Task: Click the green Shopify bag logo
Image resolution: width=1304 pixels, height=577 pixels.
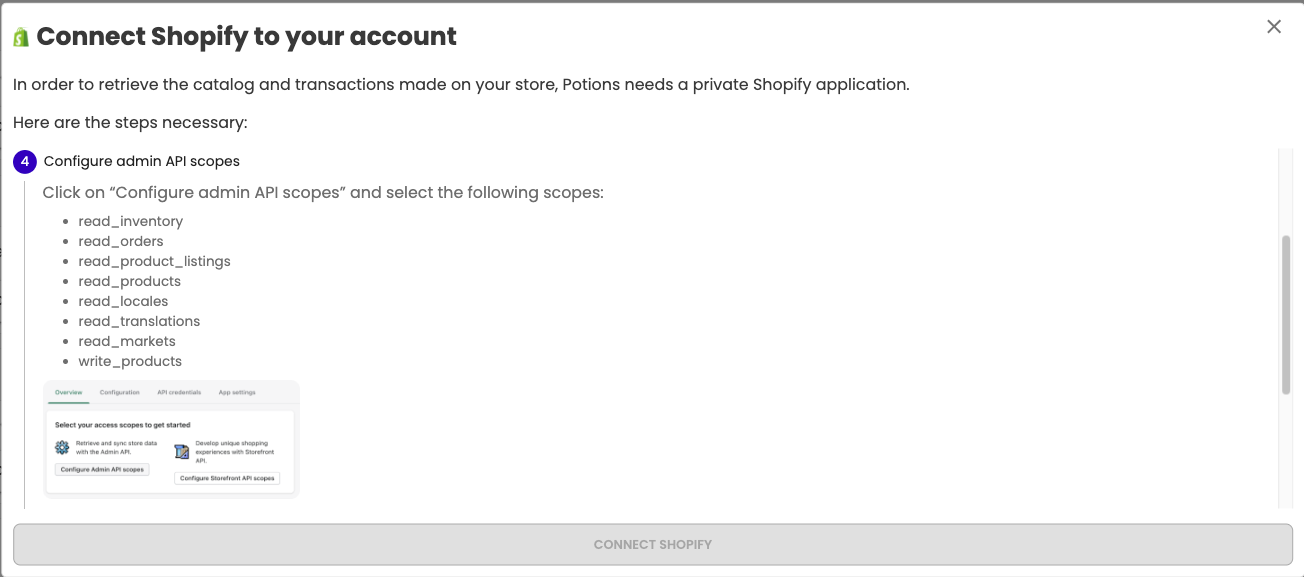Action: [x=21, y=37]
